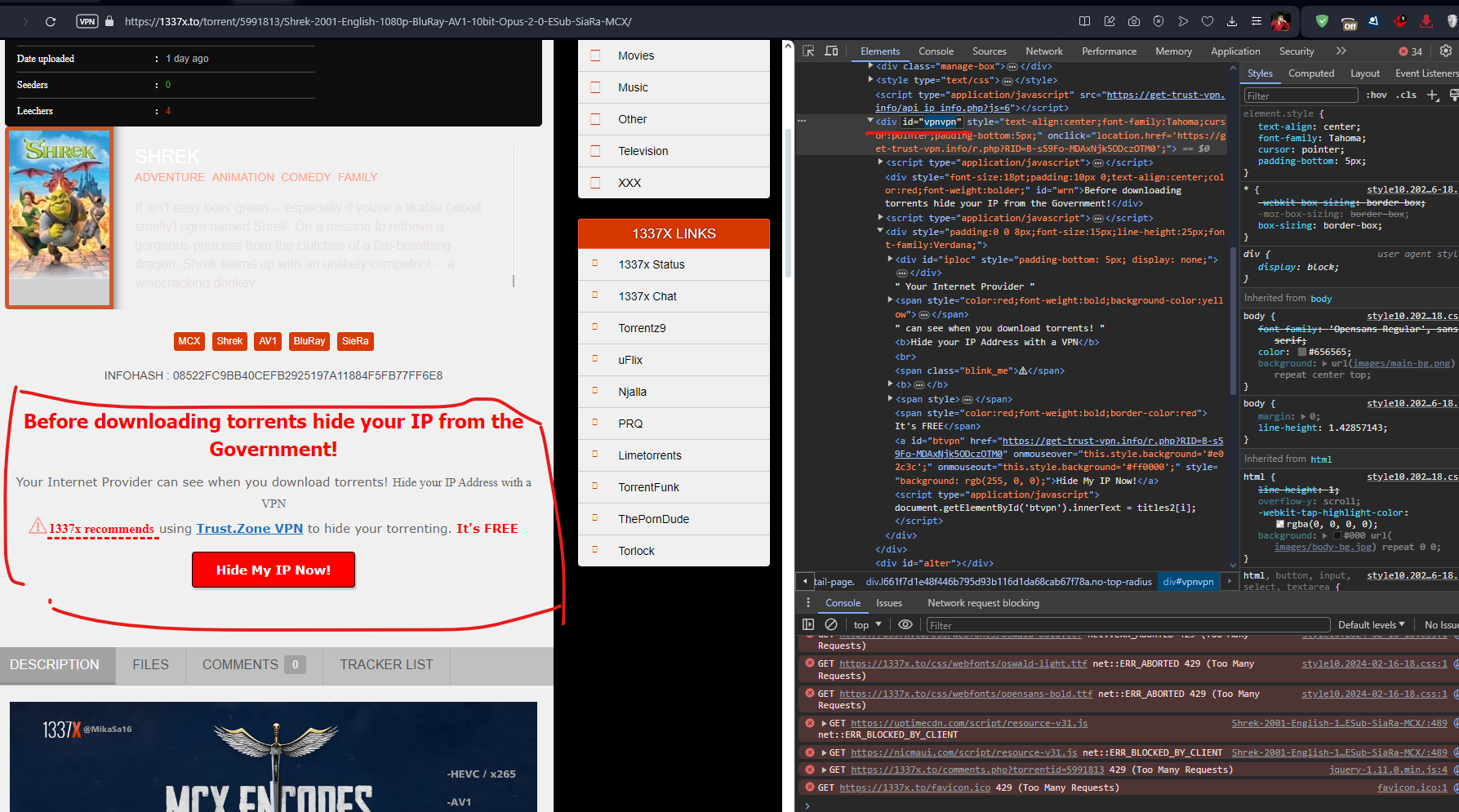
Task: Open the Trust.Zone VPN link
Action: [x=249, y=528]
